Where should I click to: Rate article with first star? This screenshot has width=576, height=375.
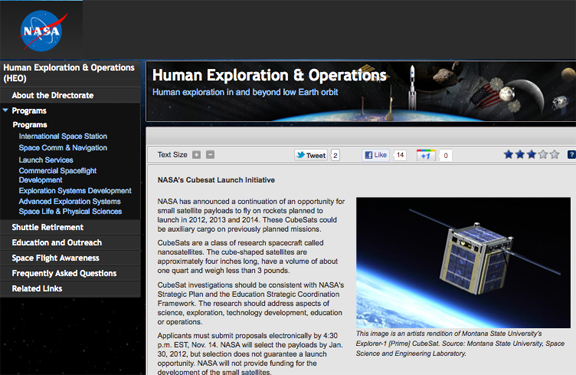(x=508, y=155)
